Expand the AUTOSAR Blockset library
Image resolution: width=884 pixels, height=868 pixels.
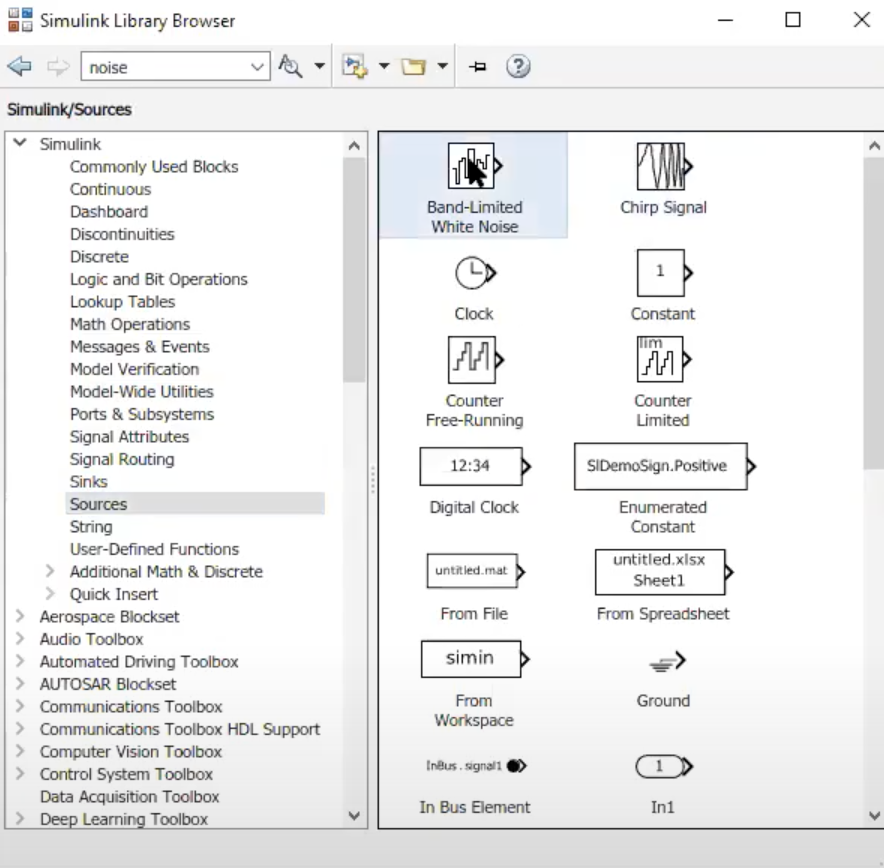[x=20, y=684]
